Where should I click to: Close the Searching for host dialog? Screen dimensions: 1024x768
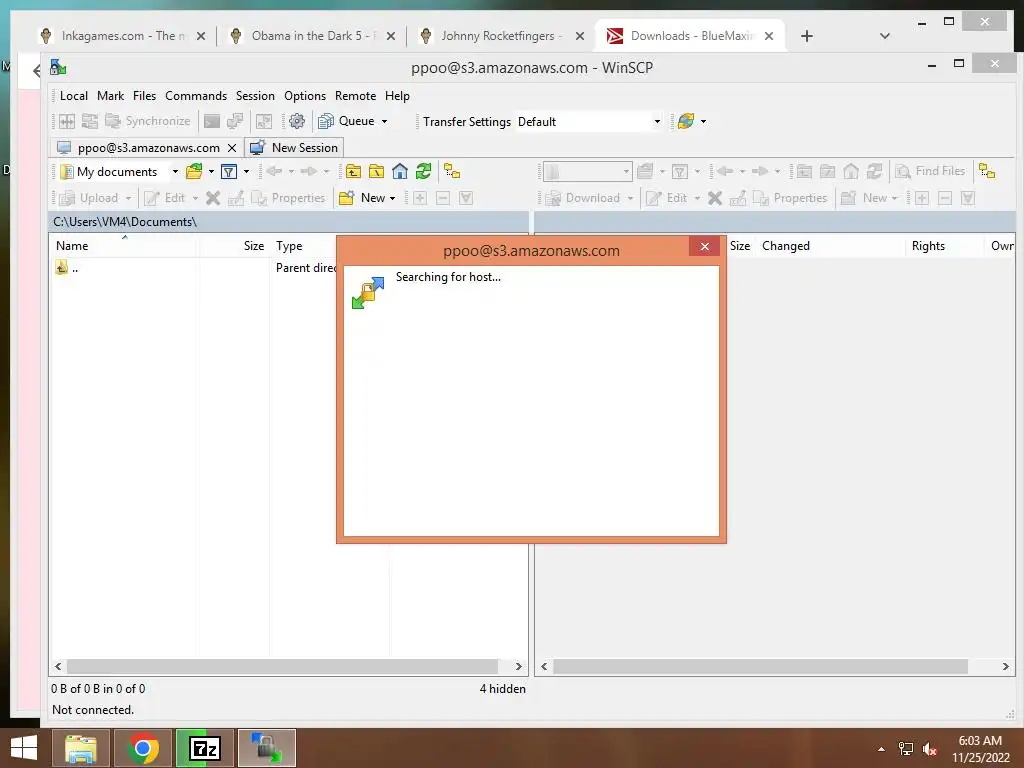click(705, 246)
